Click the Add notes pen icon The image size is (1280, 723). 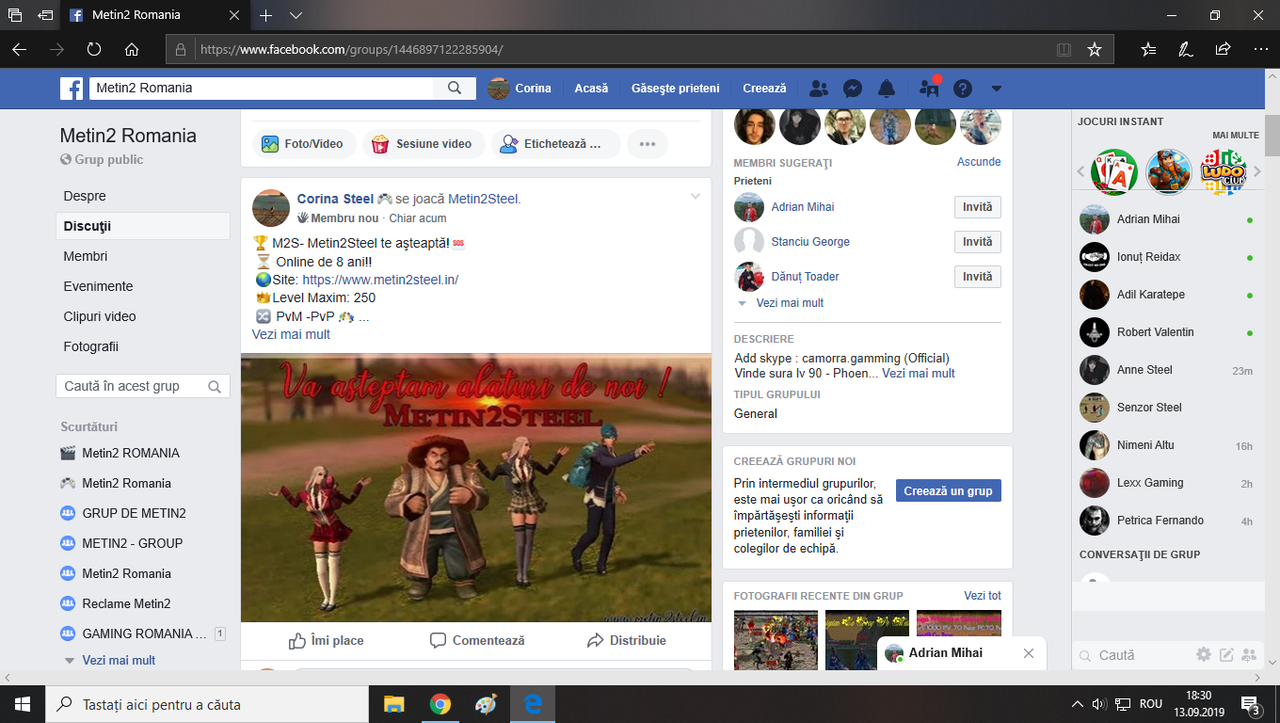click(1186, 49)
